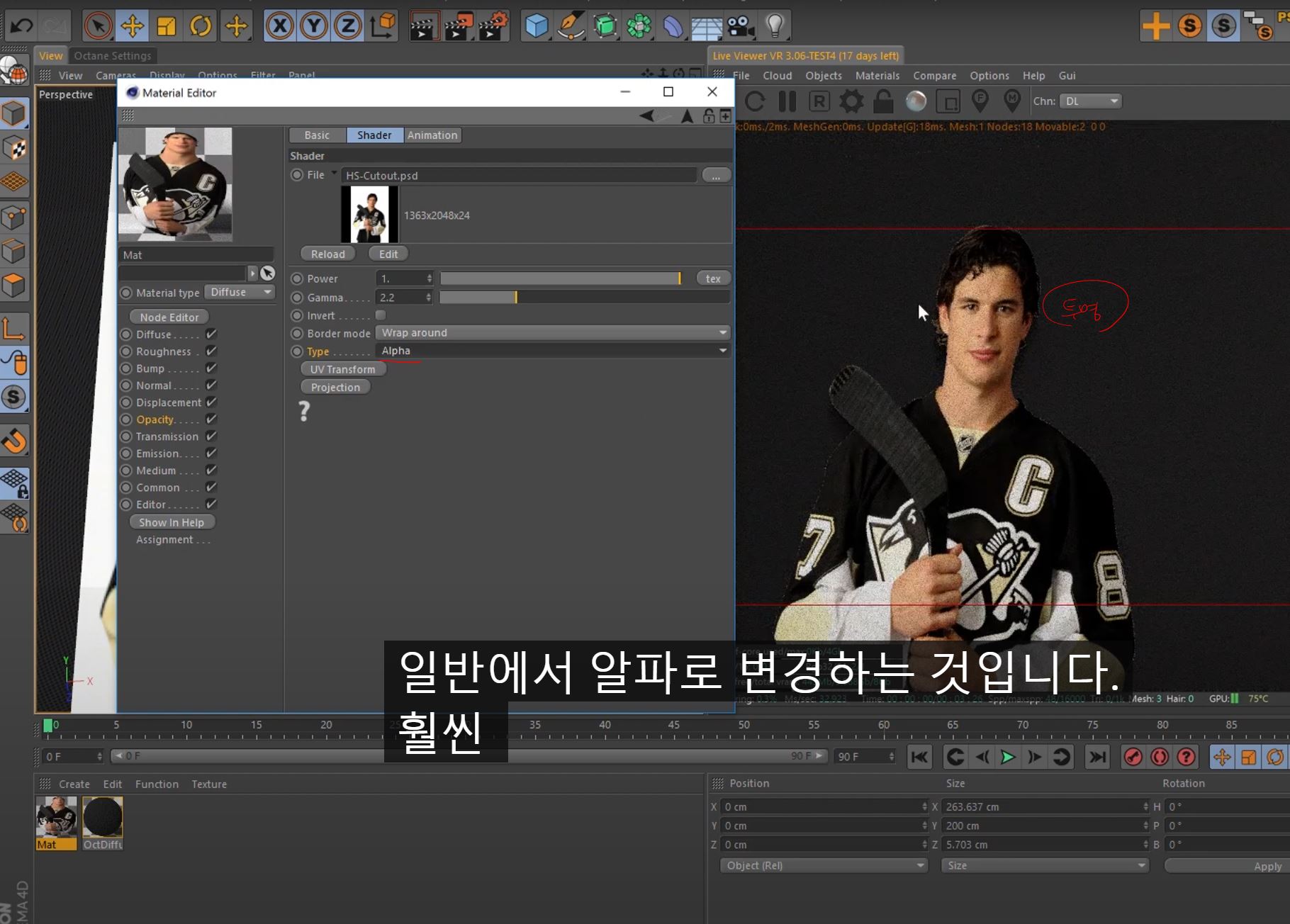The height and width of the screenshot is (924, 1290).
Task: Click the Light bulb icon
Action: click(775, 27)
